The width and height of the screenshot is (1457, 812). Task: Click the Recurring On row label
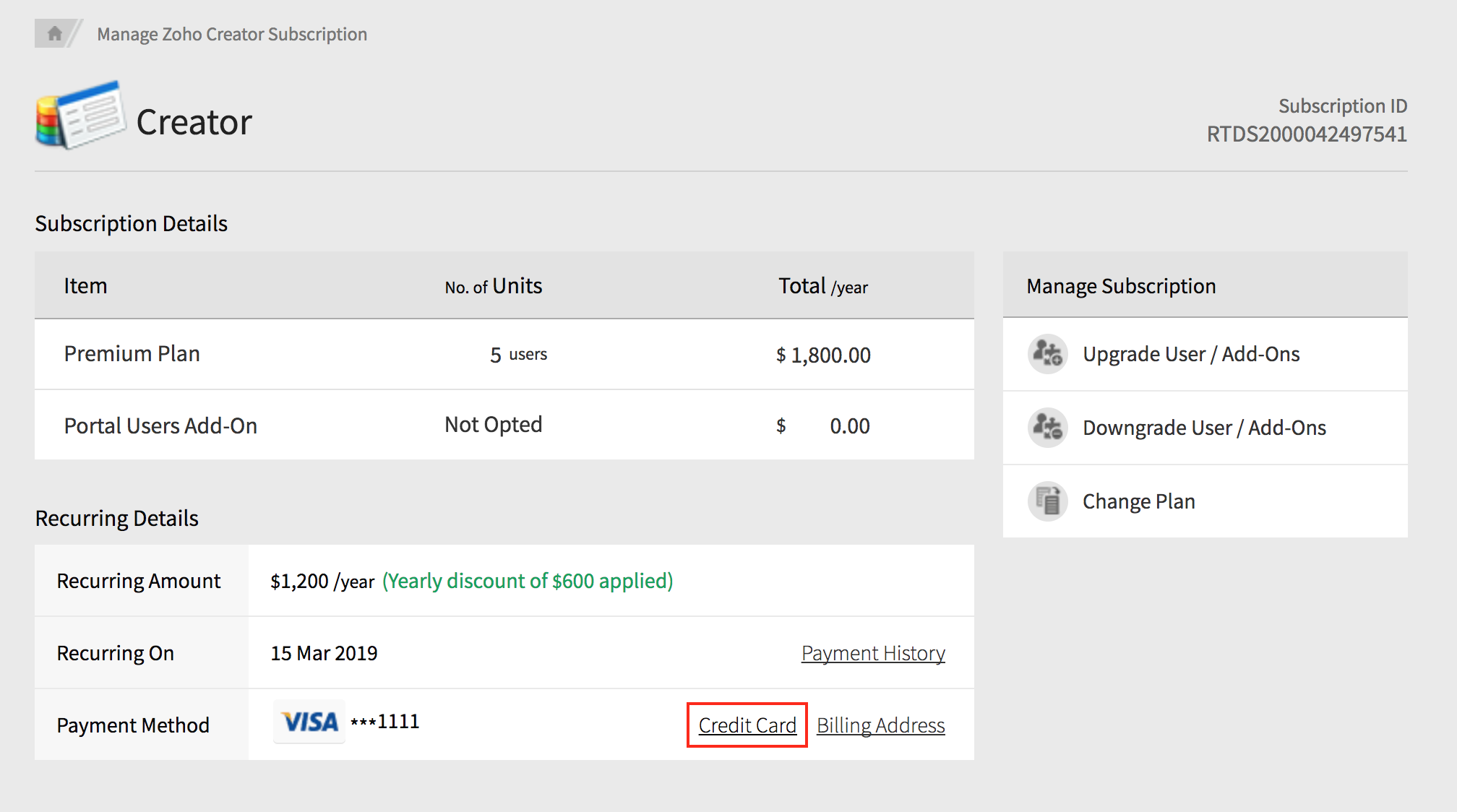pos(116,653)
